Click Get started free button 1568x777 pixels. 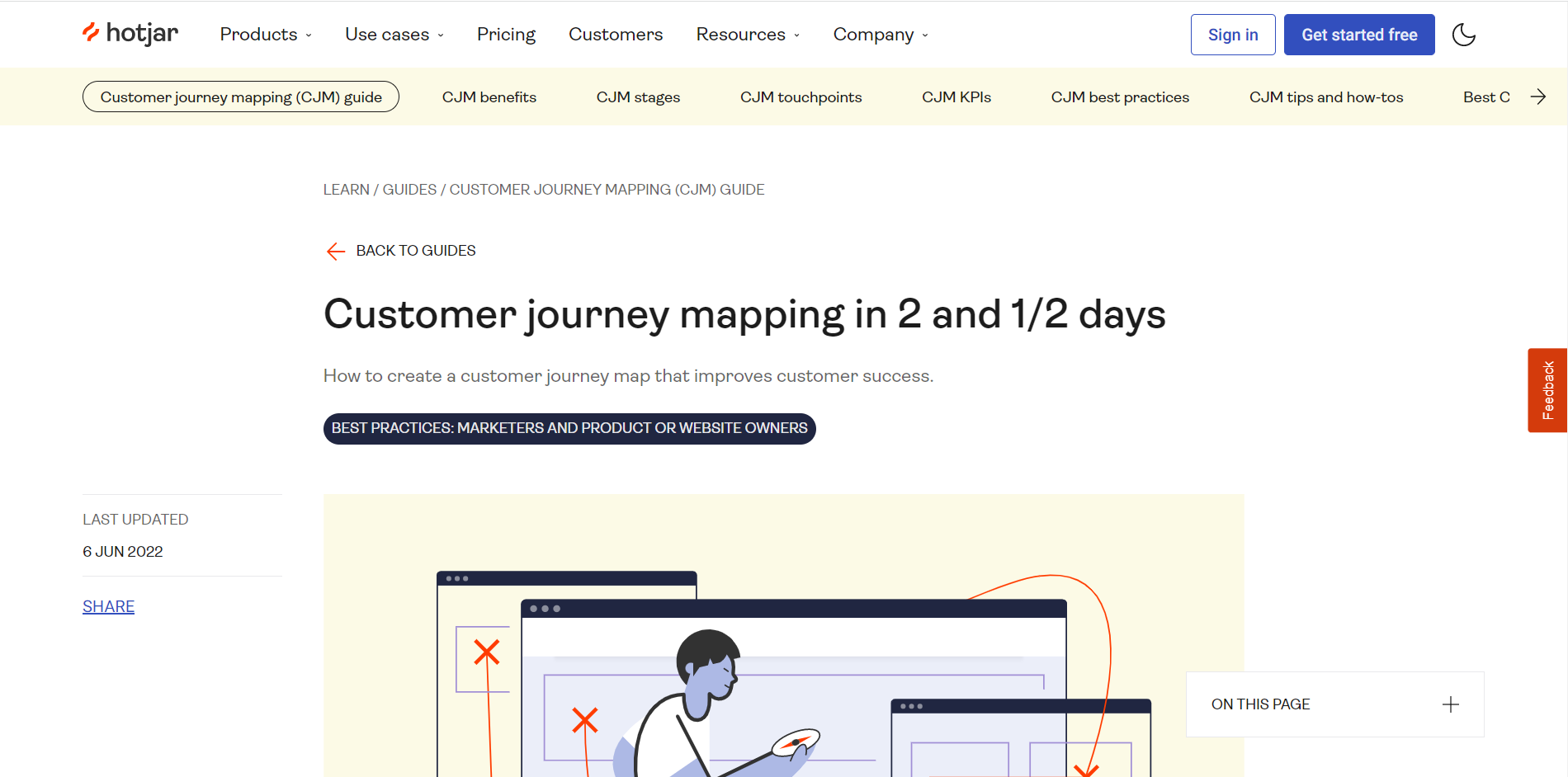(x=1359, y=35)
